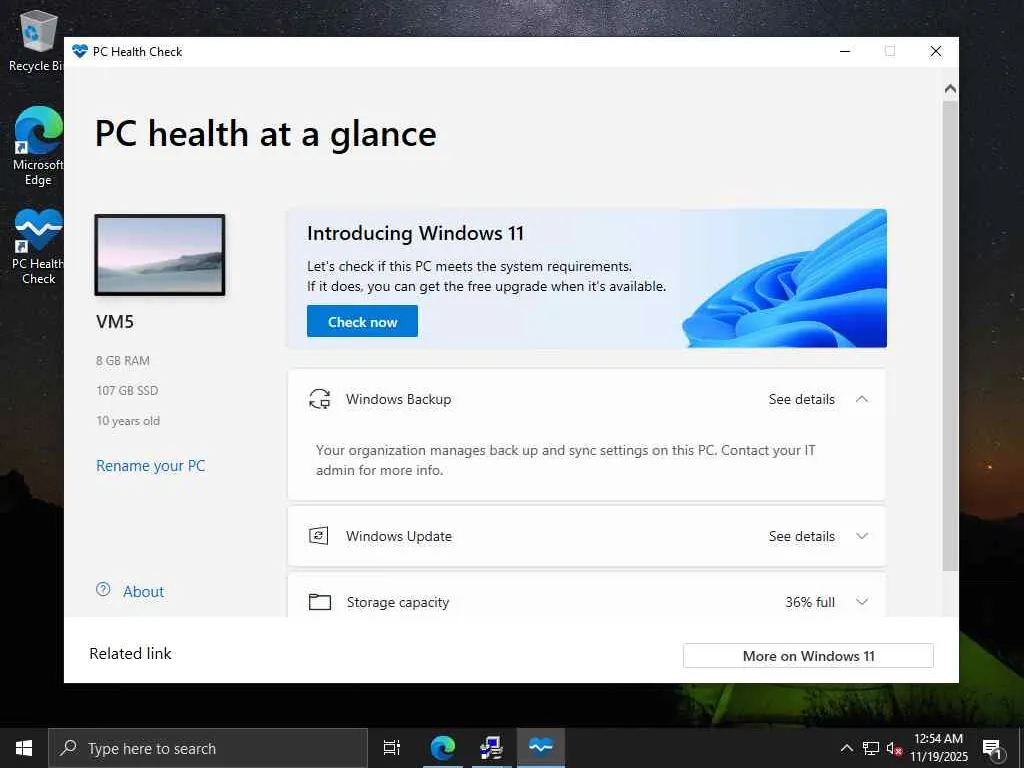Expand the Storage capacity section chevron

(x=862, y=601)
